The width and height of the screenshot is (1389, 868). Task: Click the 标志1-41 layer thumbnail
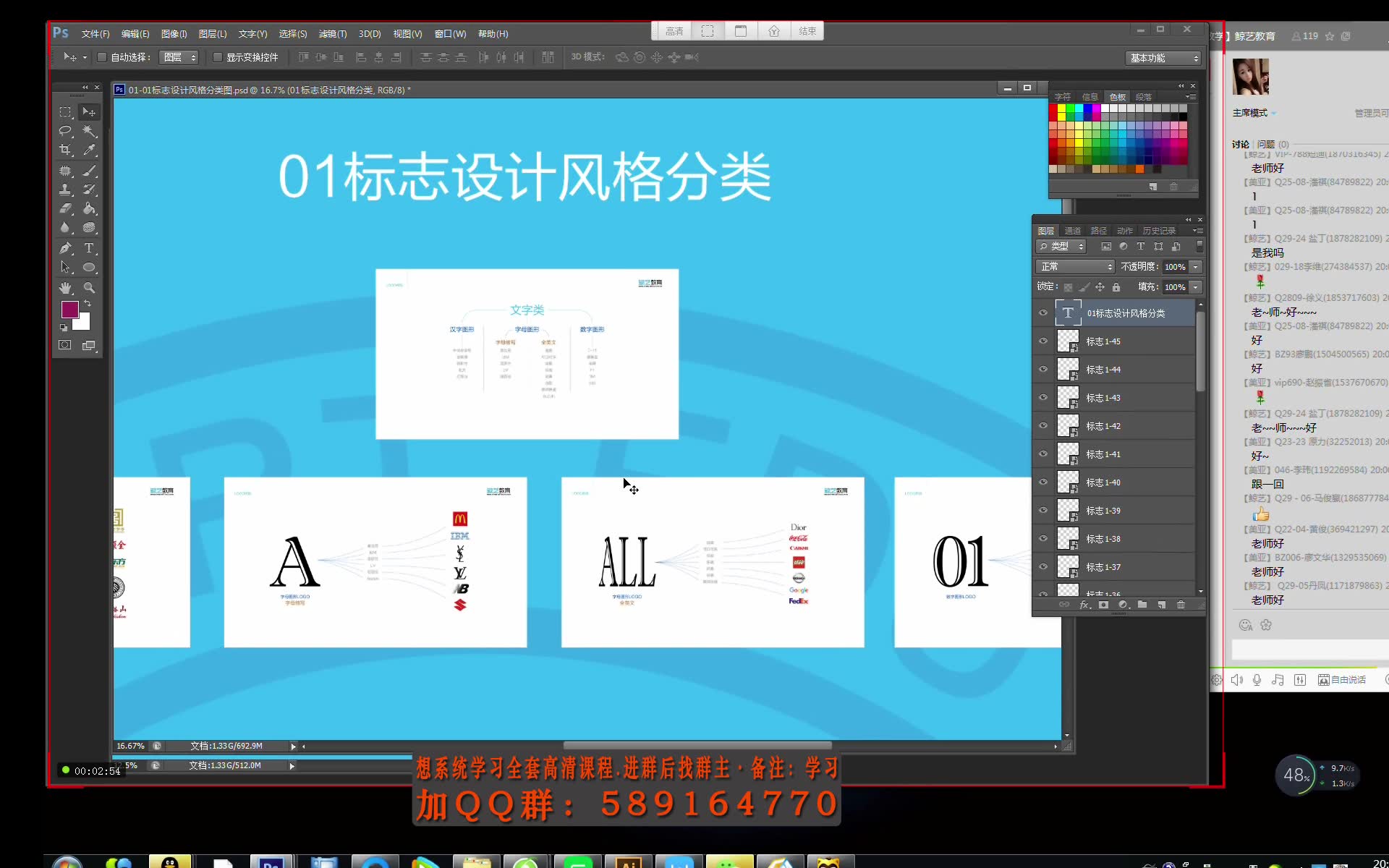(x=1070, y=454)
